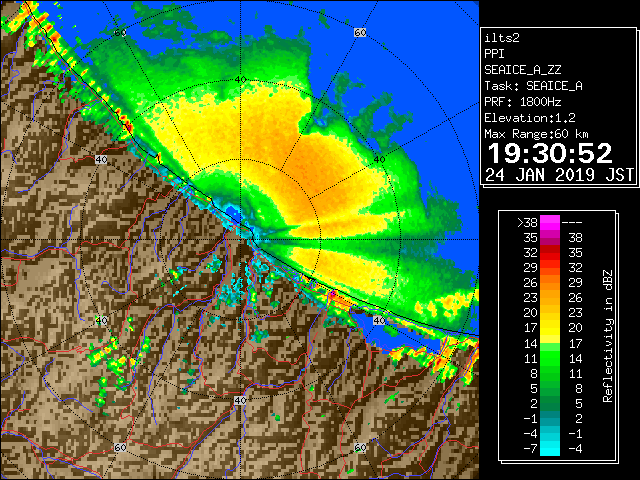The width and height of the screenshot is (640, 480).
Task: Click the '40' range label due south of radar
Action: [240, 400]
